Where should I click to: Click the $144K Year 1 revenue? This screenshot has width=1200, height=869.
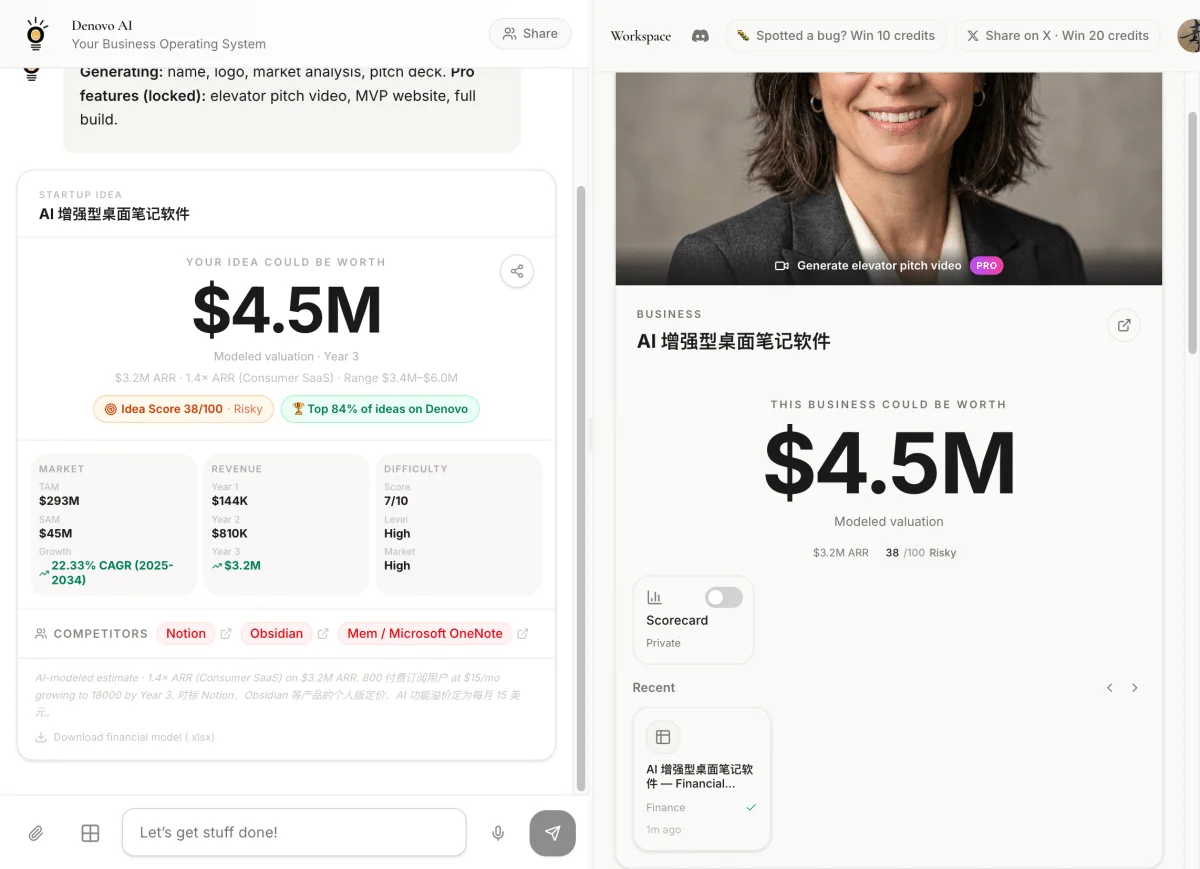[230, 501]
